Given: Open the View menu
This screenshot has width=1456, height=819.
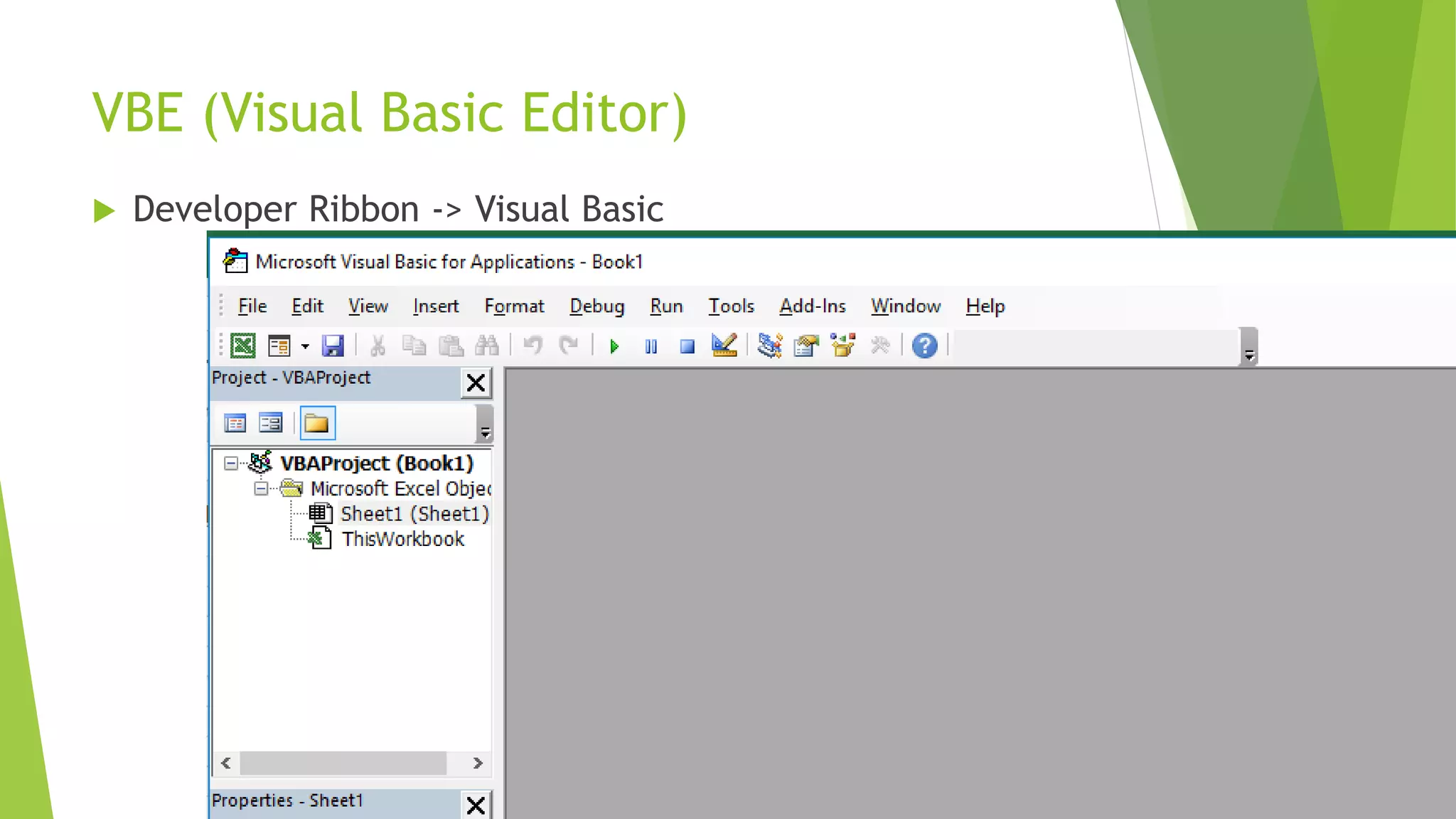Looking at the screenshot, I should (x=368, y=306).
